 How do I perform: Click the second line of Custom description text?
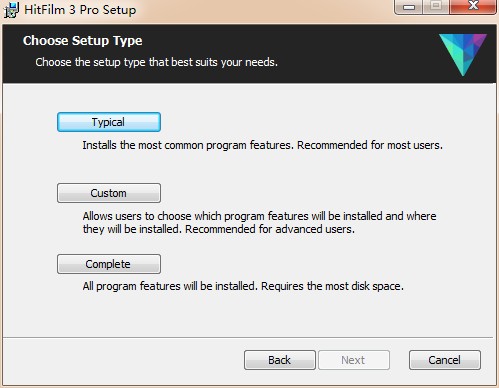coord(219,229)
